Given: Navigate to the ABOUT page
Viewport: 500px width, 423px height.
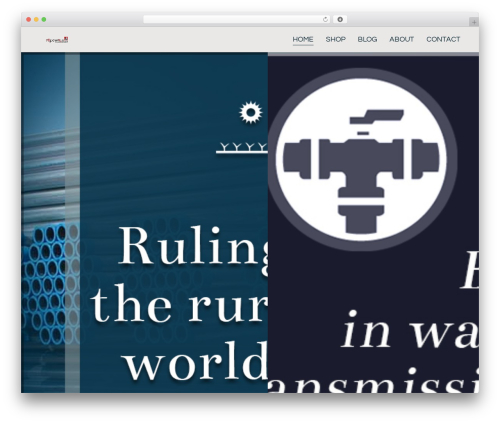Looking at the screenshot, I should [401, 39].
